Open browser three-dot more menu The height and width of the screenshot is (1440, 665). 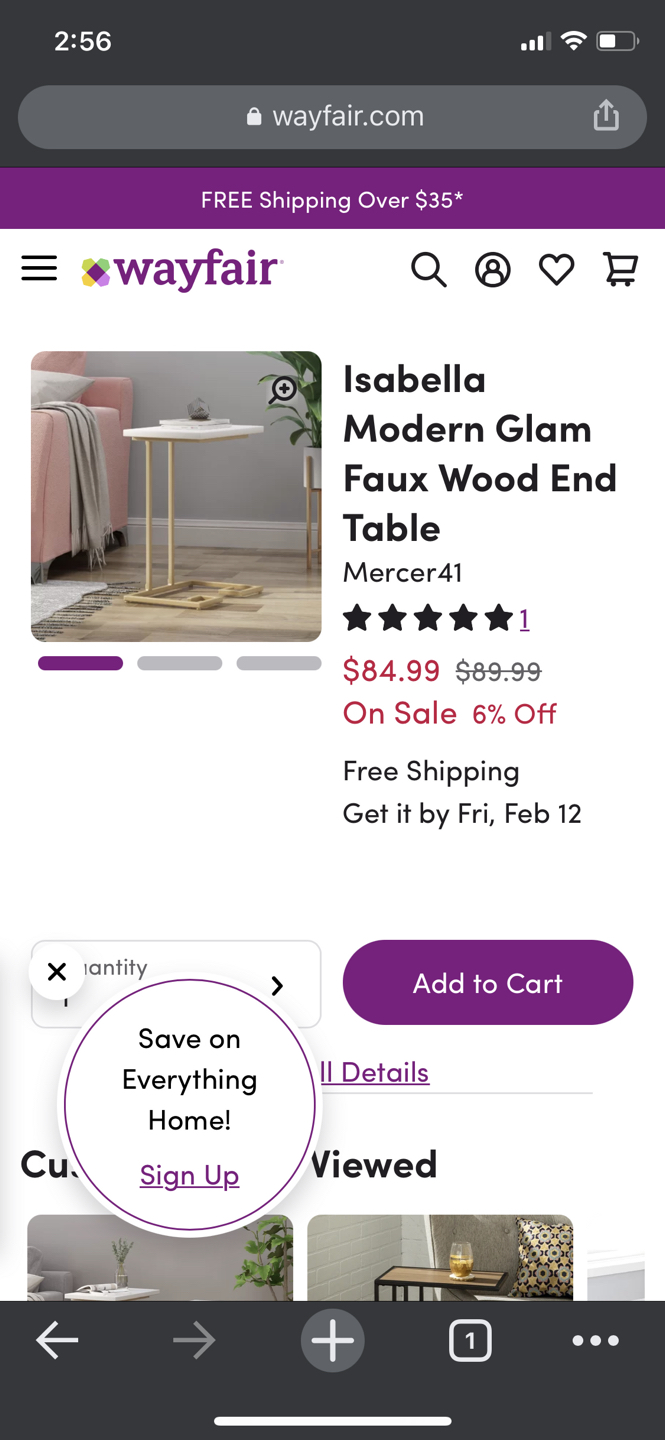pos(596,1341)
